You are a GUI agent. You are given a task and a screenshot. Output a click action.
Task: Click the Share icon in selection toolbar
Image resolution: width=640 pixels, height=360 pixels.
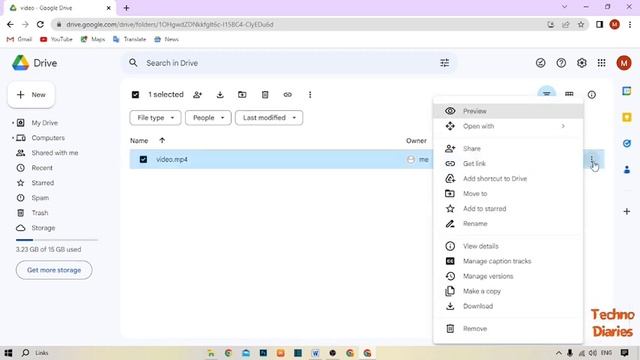click(198, 95)
